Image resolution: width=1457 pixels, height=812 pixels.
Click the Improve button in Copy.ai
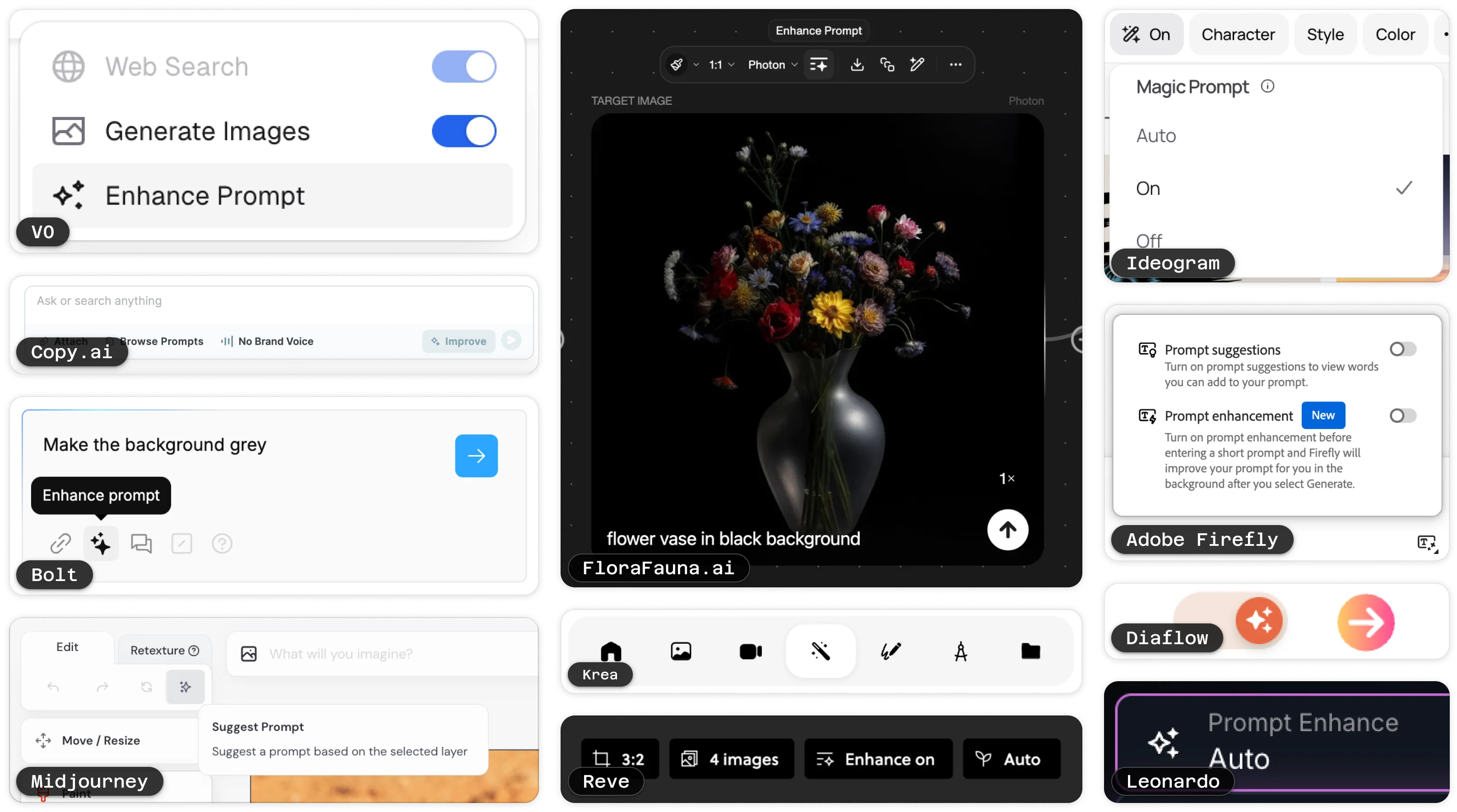(x=459, y=341)
